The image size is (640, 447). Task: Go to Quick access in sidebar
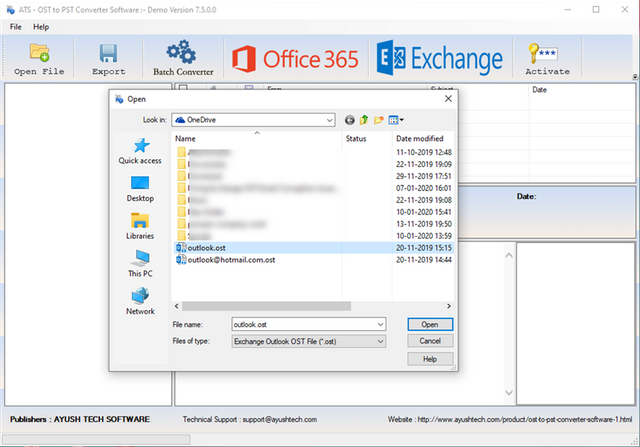140,152
